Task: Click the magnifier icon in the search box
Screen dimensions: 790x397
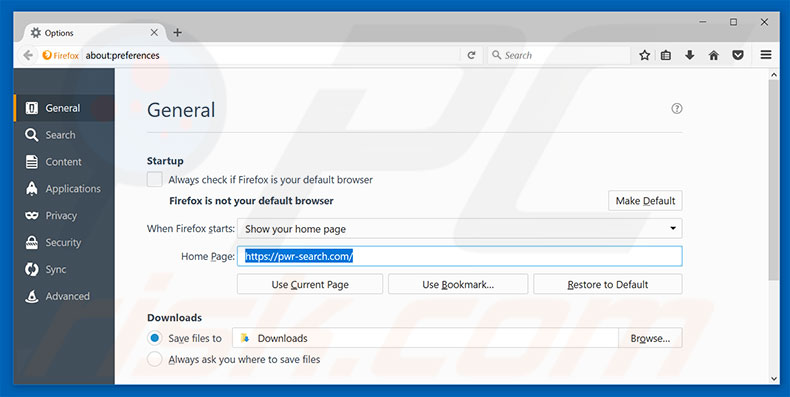Action: (497, 55)
